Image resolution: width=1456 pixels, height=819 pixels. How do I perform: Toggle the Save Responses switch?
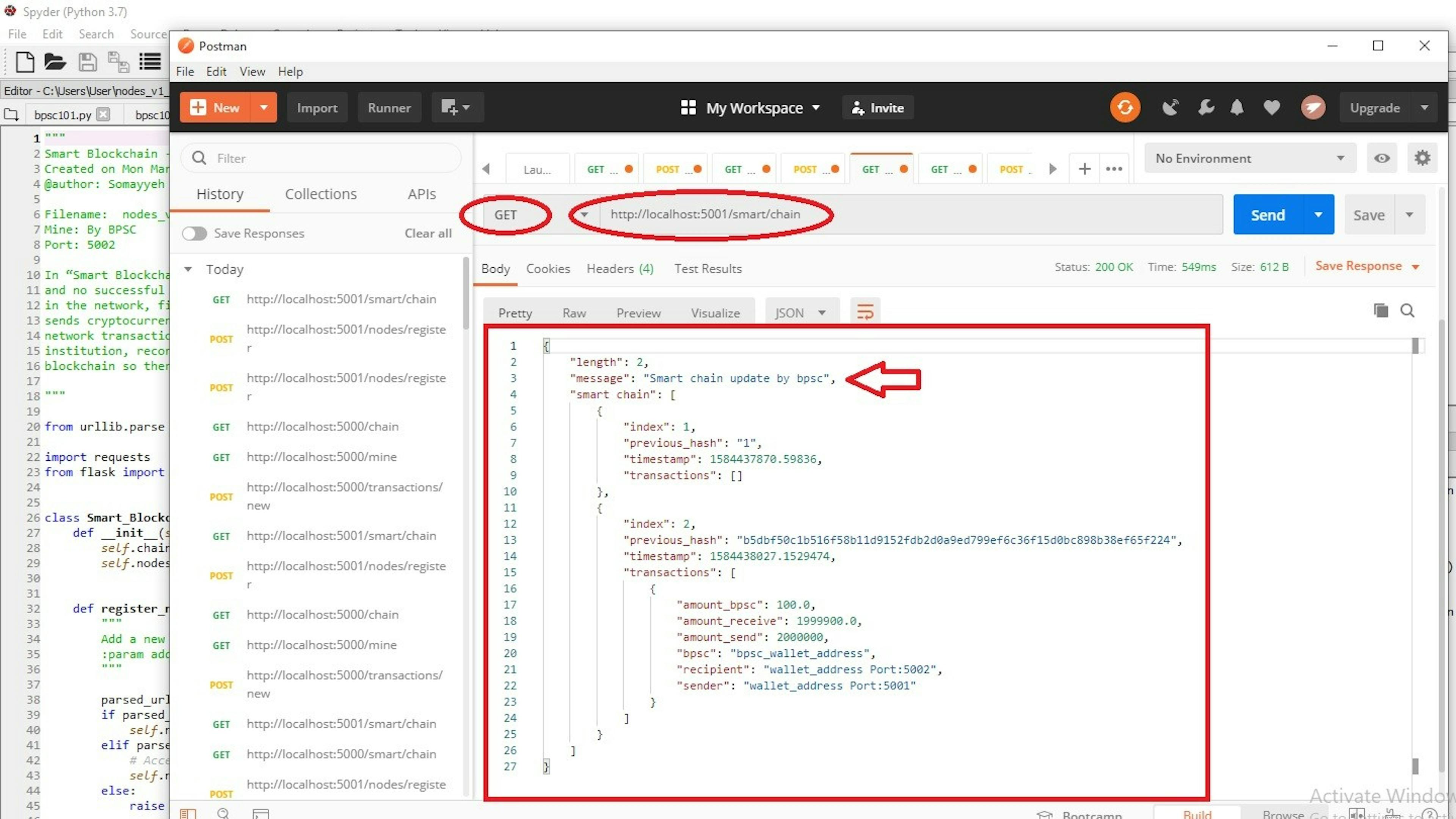195,234
